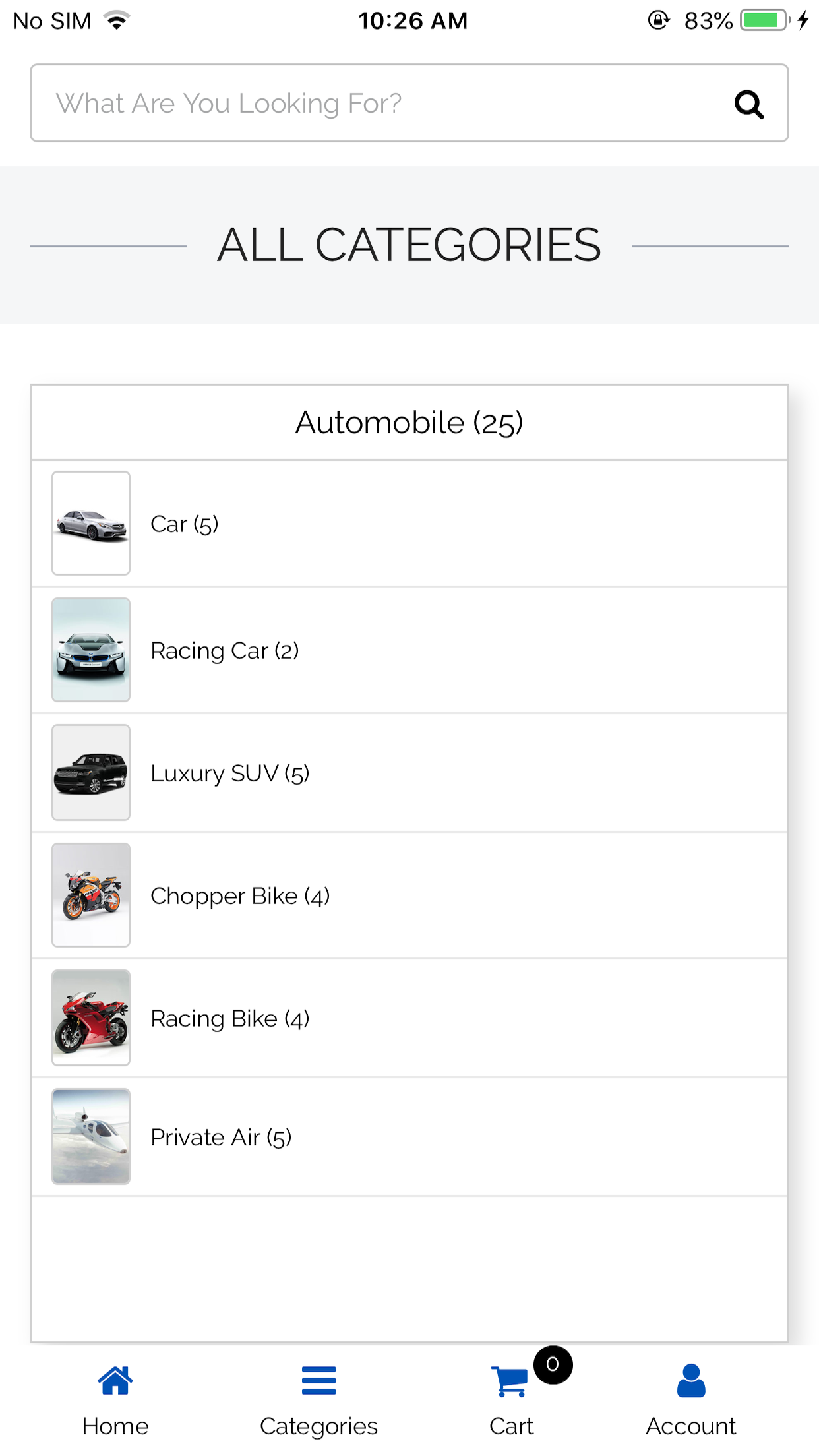
Task: Tap the private jet thumbnail
Action: (x=91, y=1137)
